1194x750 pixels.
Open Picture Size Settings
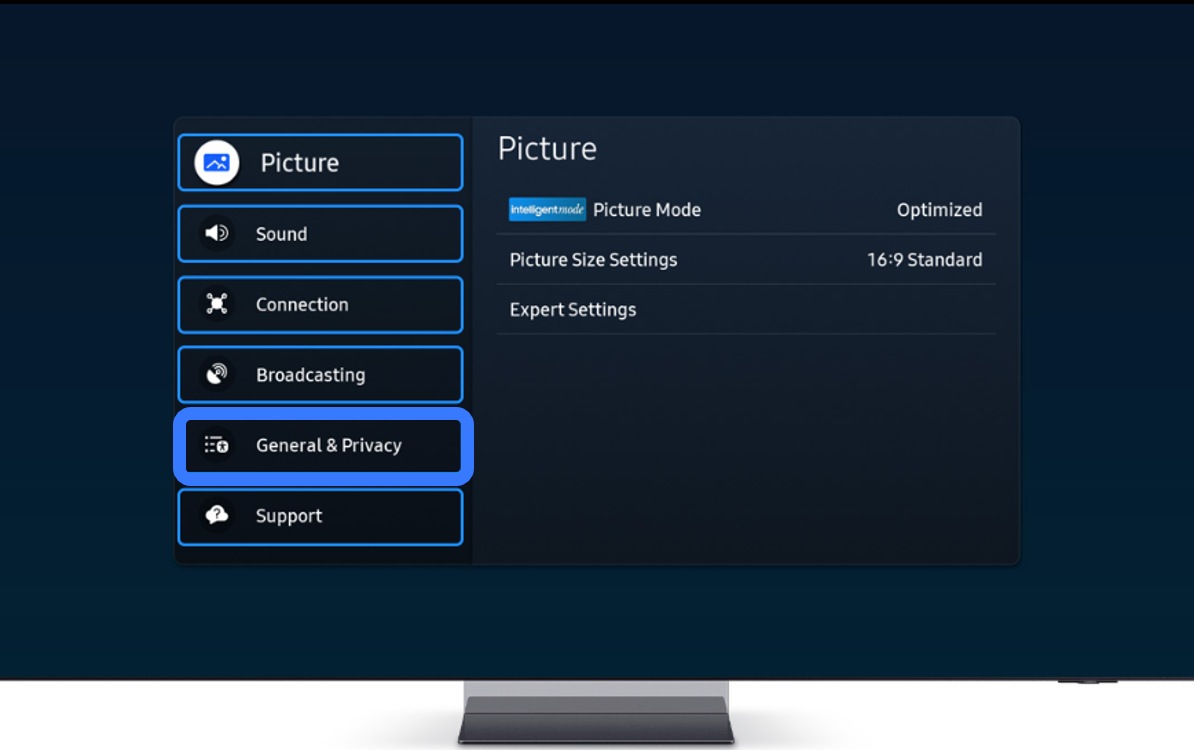(x=593, y=260)
